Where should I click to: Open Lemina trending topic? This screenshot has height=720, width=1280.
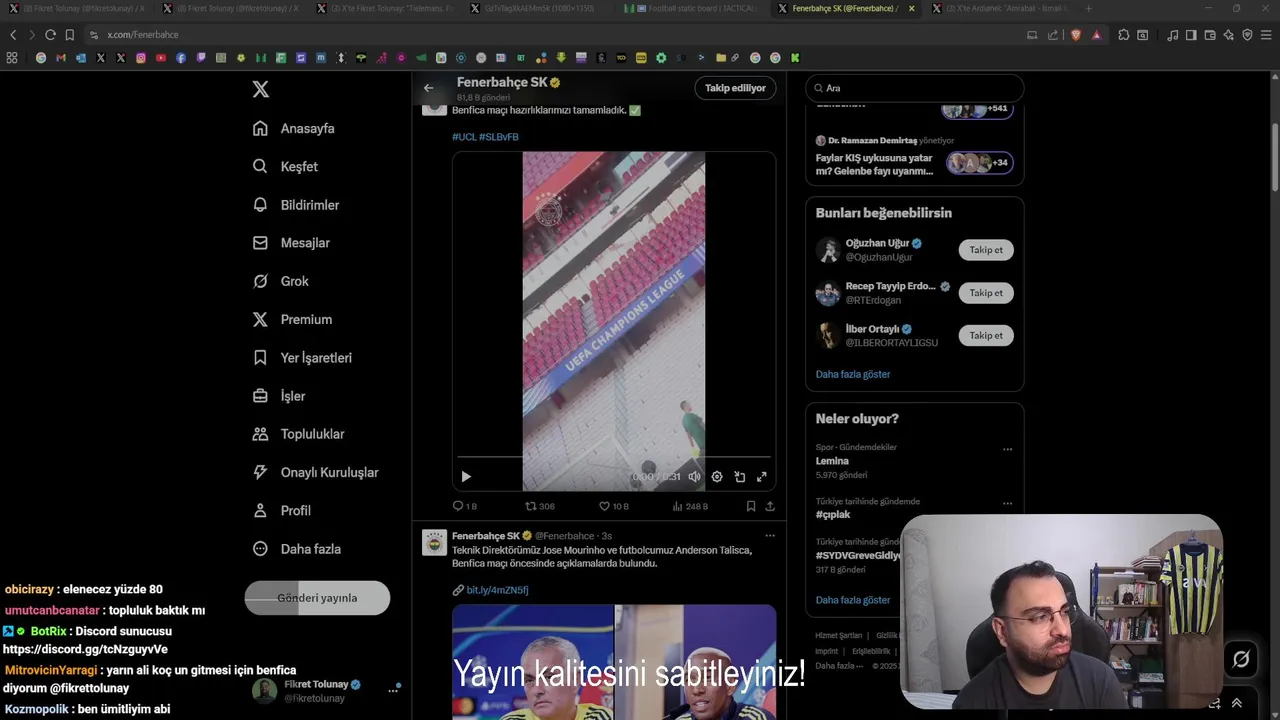point(832,461)
